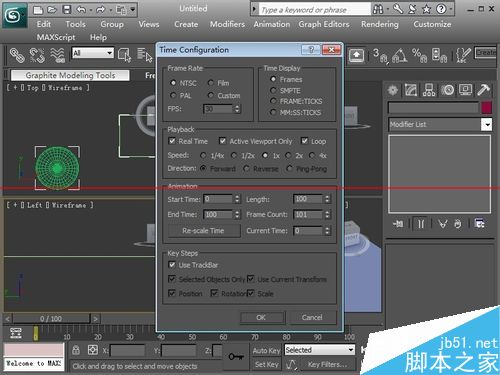This screenshot has width=500, height=375.
Task: Open the Edit menu
Action: click(44, 24)
